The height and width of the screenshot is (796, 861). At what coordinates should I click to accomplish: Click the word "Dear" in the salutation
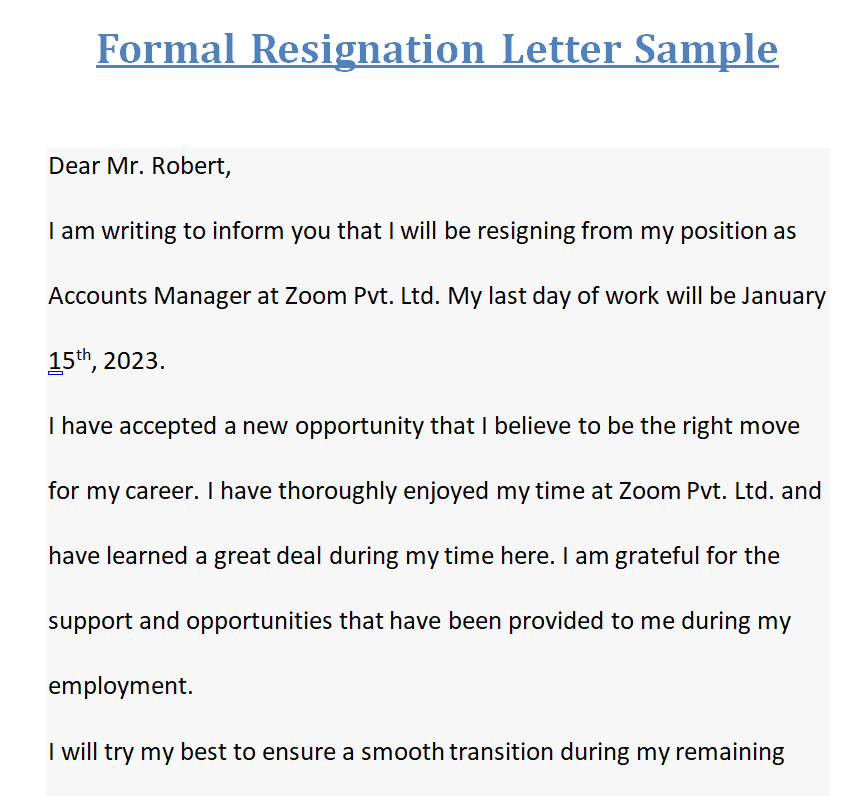pos(74,166)
